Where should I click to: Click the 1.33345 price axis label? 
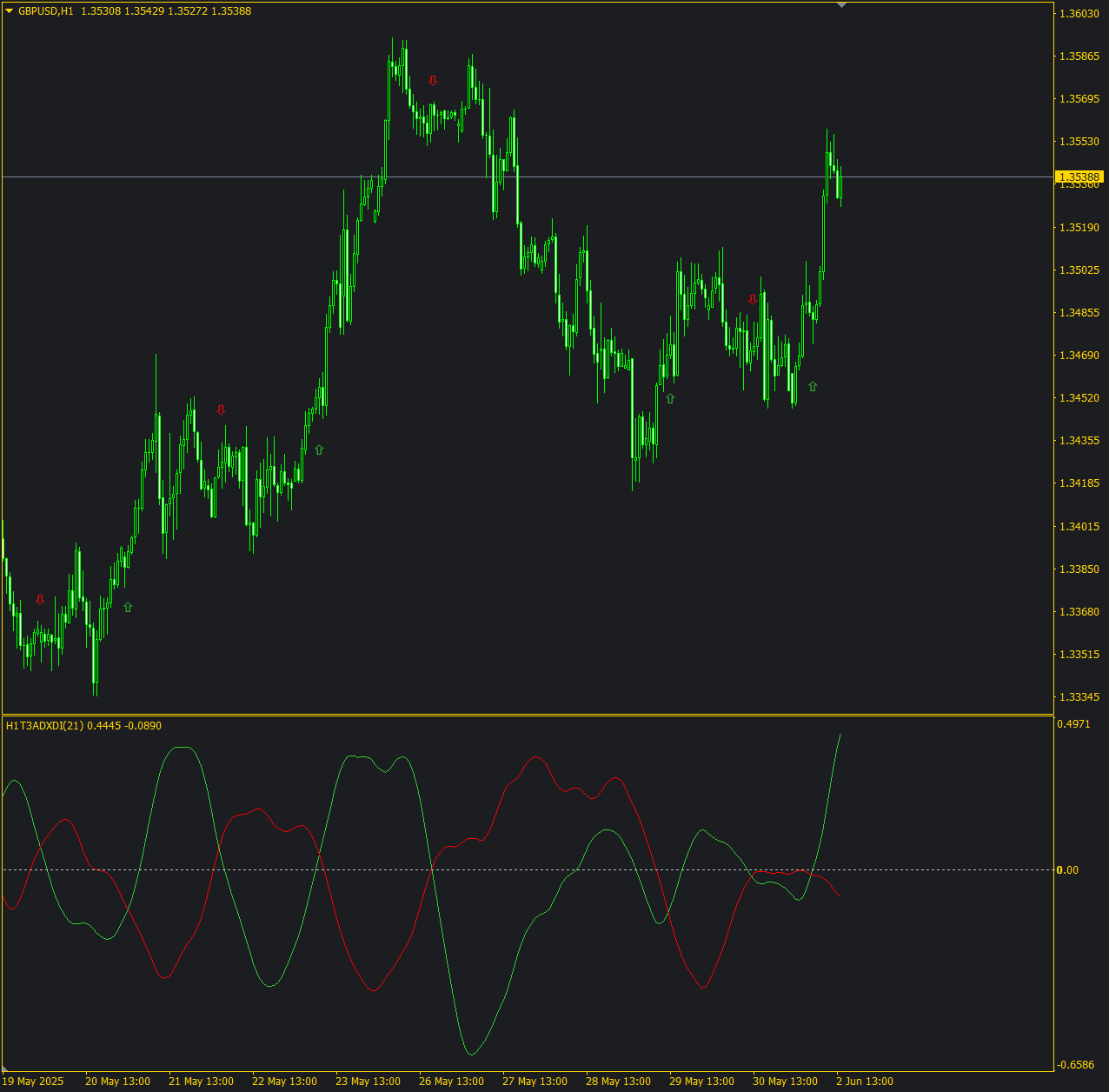pos(1079,696)
